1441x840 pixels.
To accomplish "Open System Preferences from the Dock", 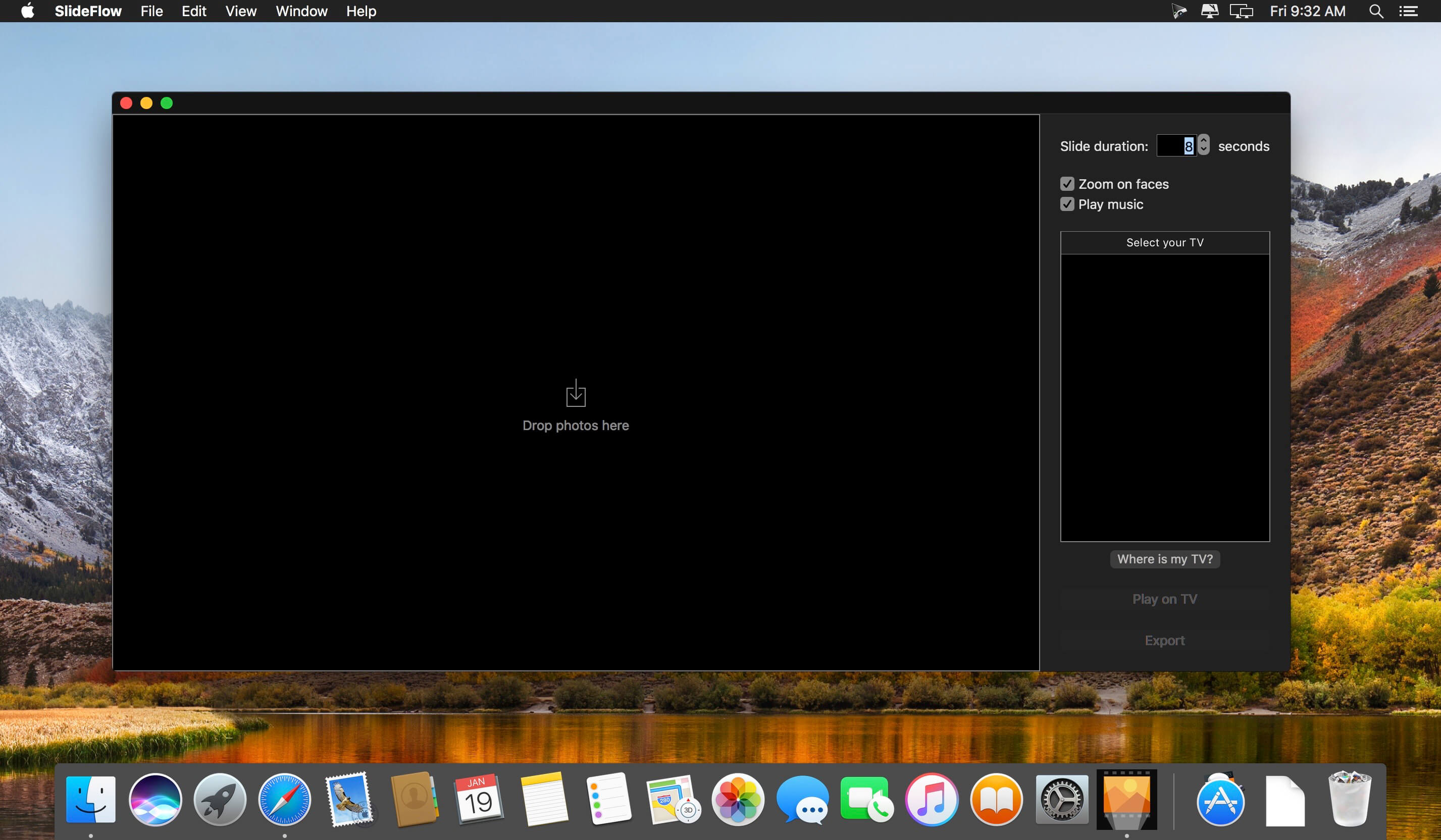I will tap(1062, 800).
